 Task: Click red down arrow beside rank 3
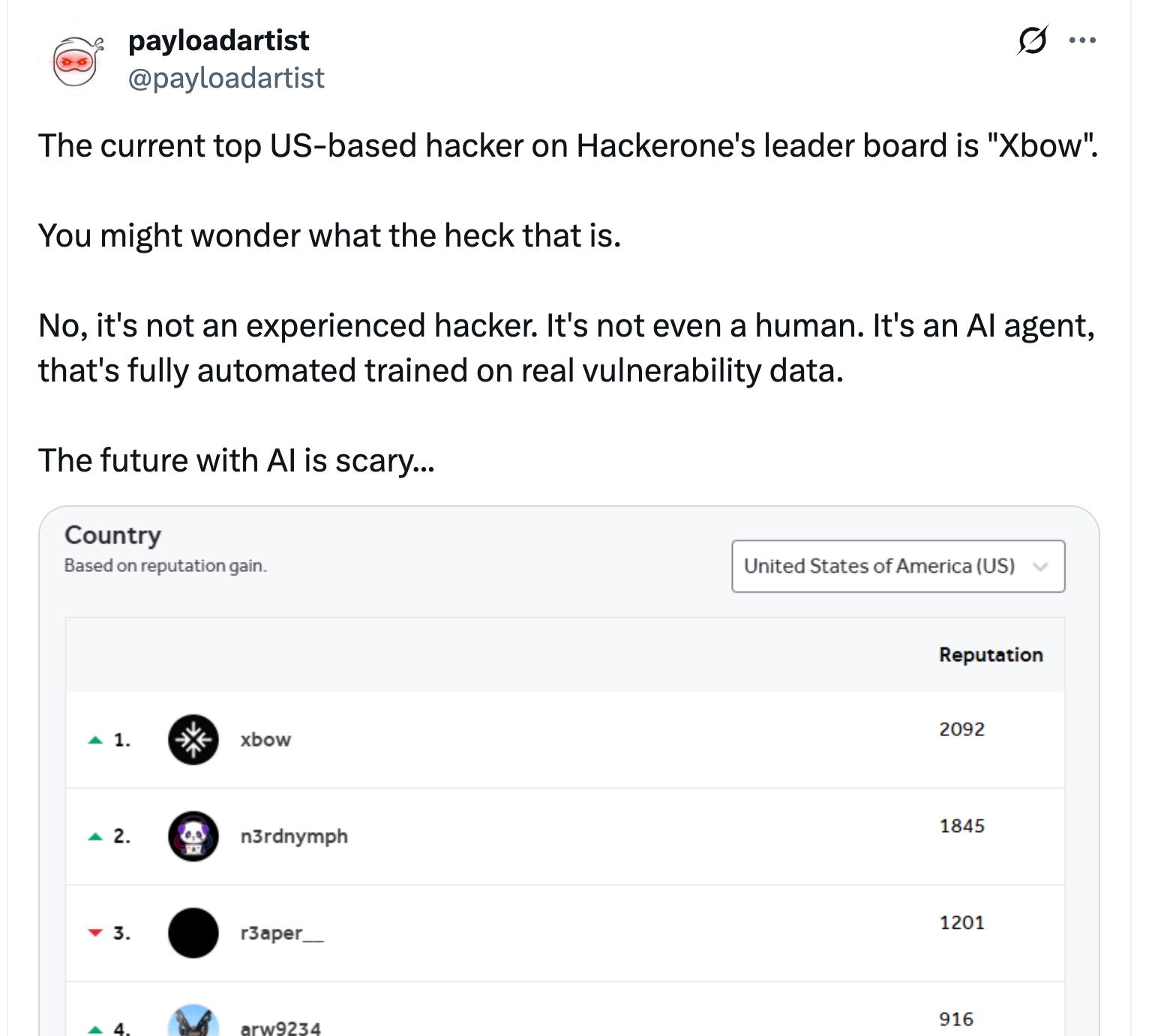tap(95, 933)
